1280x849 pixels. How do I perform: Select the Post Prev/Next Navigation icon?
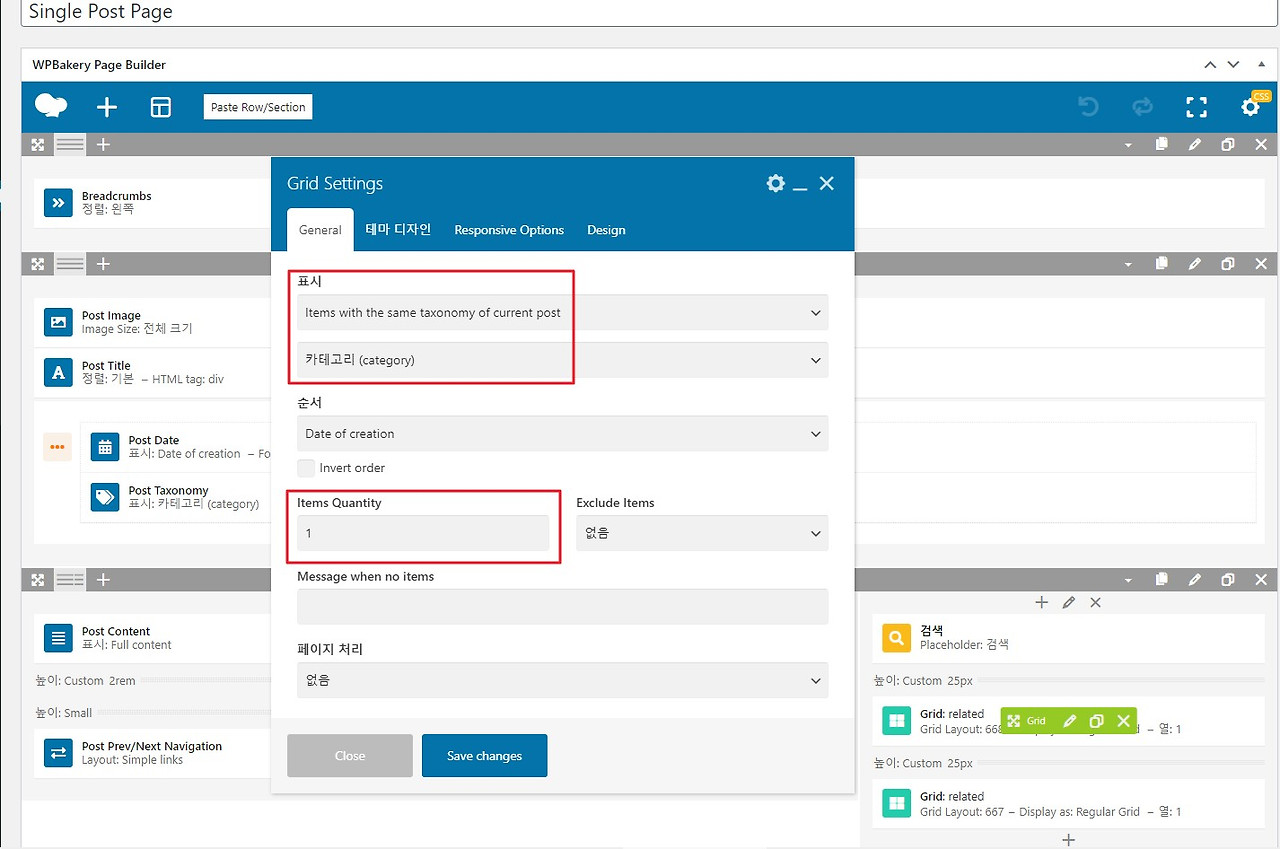click(x=59, y=752)
